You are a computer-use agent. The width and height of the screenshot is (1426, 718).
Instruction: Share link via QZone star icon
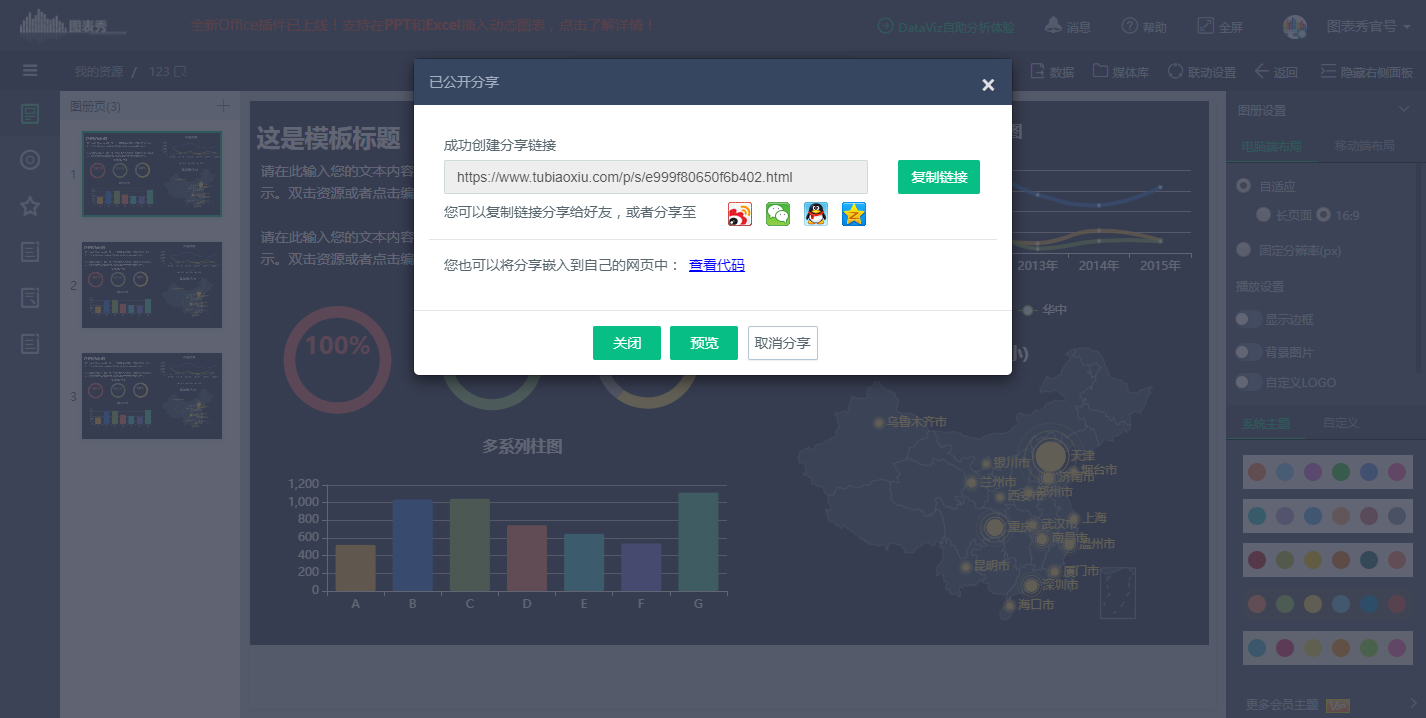[853, 214]
